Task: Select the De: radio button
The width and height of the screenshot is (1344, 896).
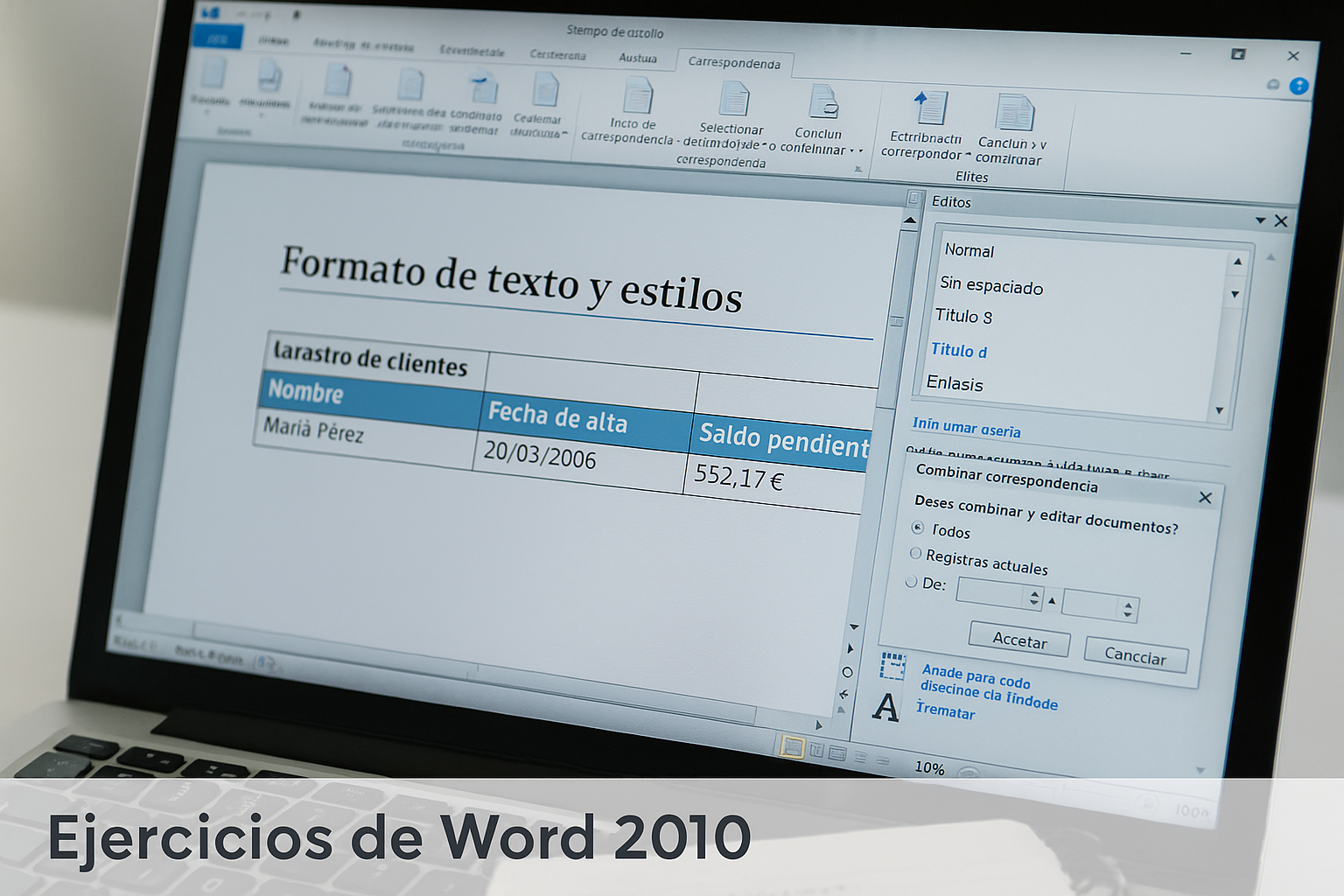Action: [912, 582]
